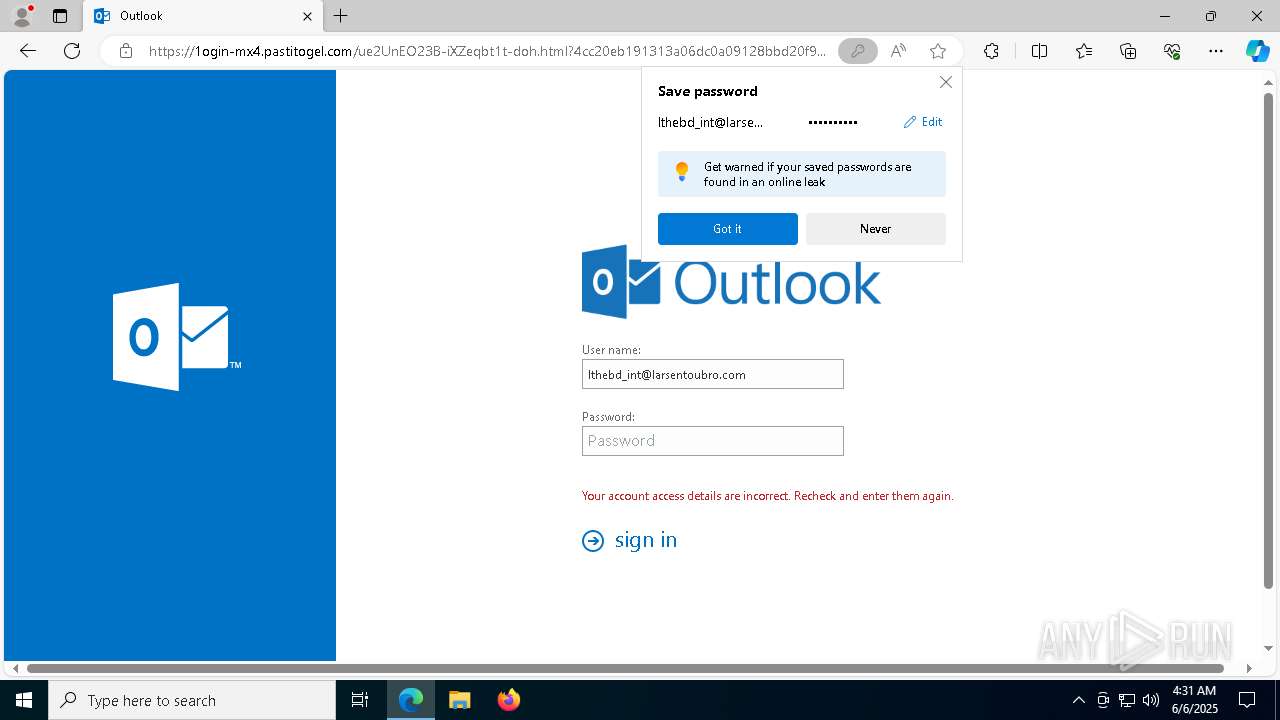Click the horizontal scrollbar thumb
Viewport: 1280px width, 720px height.
coord(626,668)
